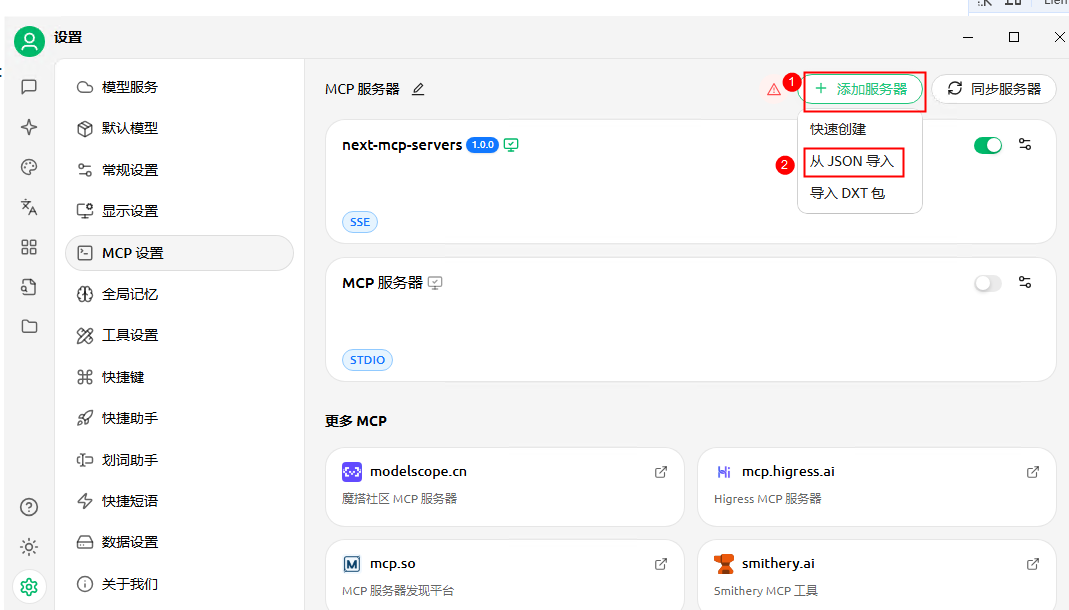Click the gray monitor icon beside MCP 服务器 card
Viewport: 1069px width, 610px height.
coord(435,283)
